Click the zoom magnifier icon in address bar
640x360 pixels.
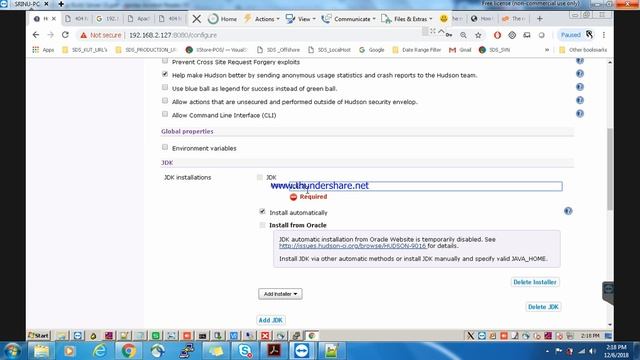click(x=463, y=35)
